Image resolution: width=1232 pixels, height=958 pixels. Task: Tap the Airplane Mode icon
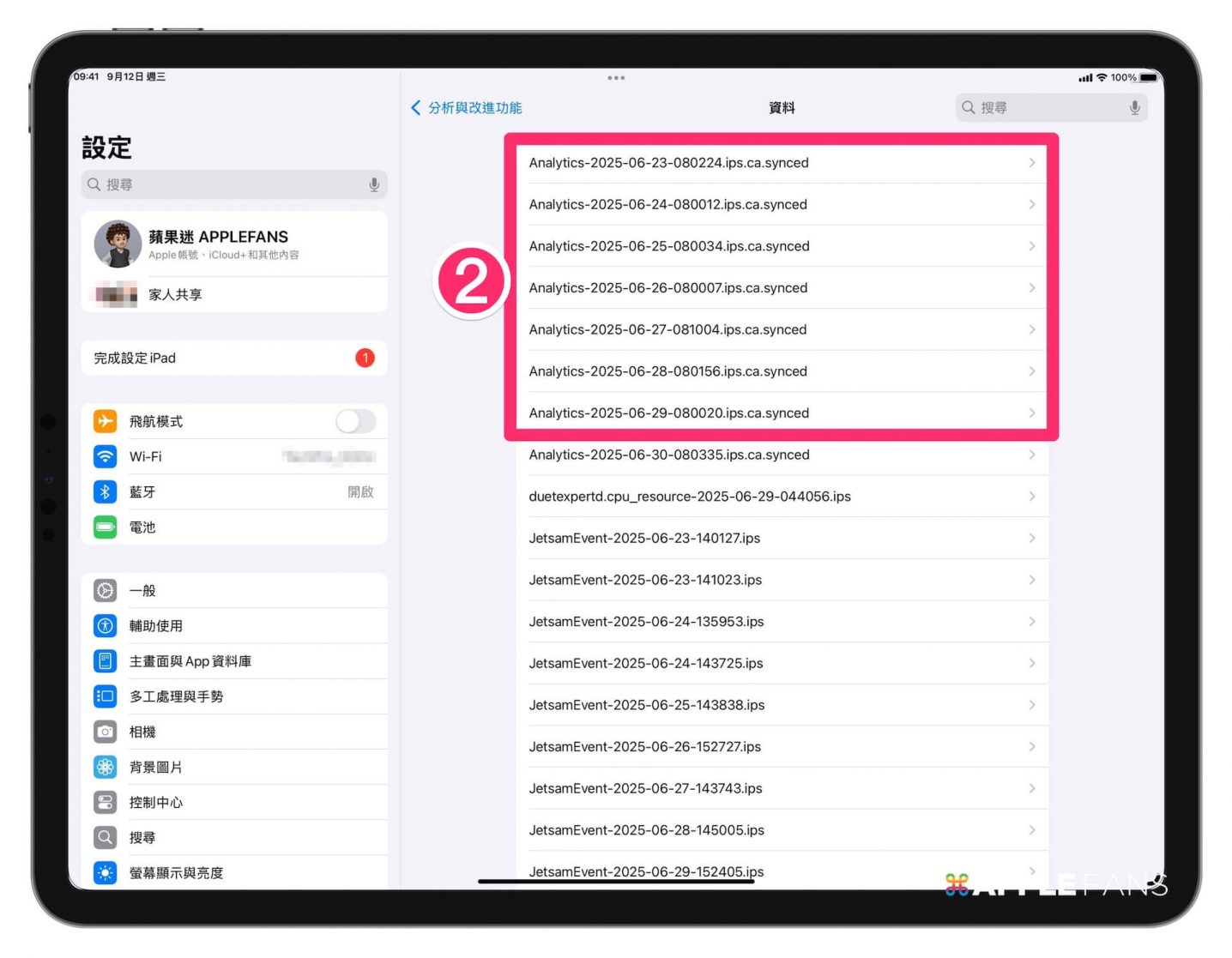click(x=105, y=421)
